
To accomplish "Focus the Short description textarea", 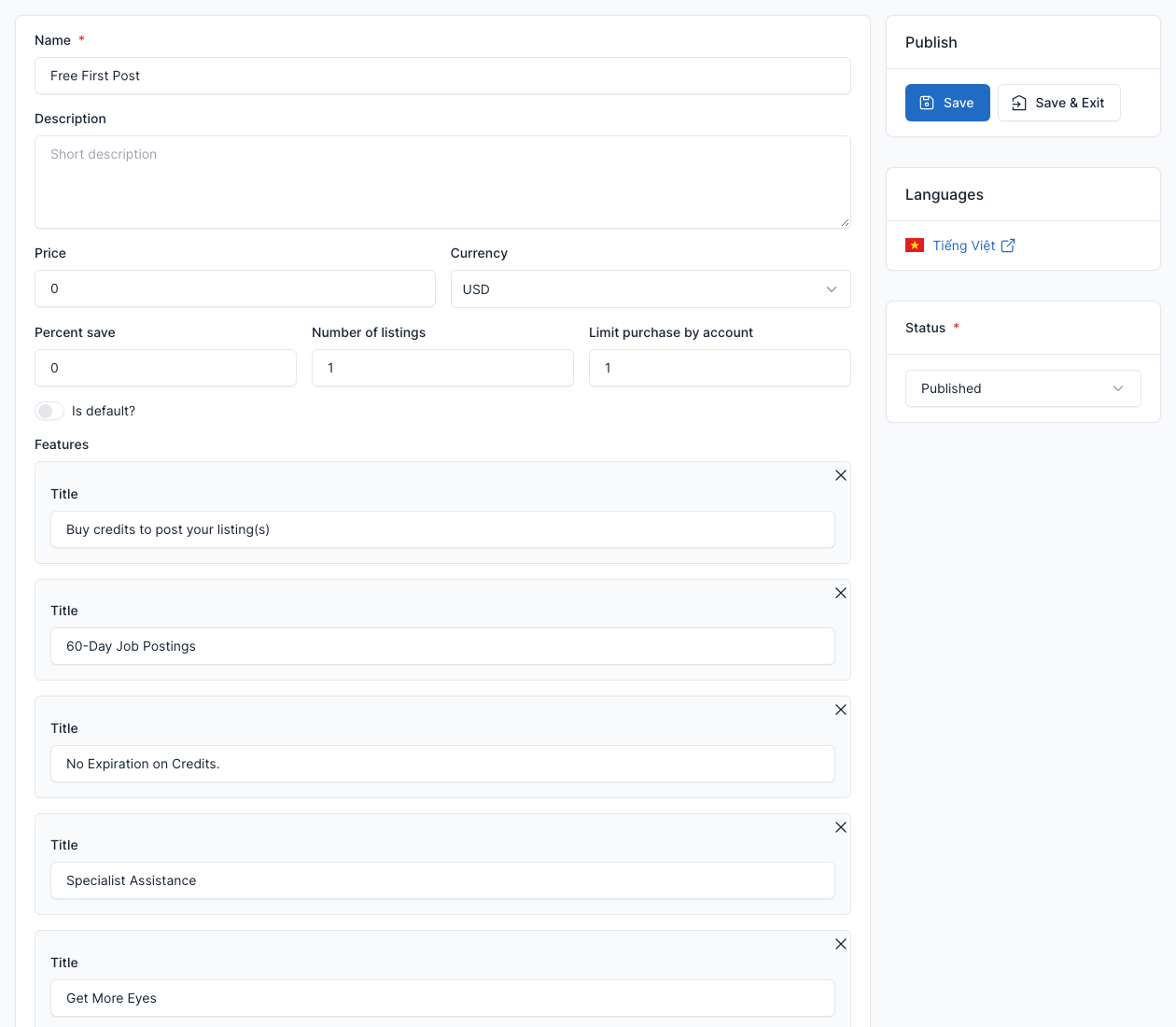I will 442,182.
